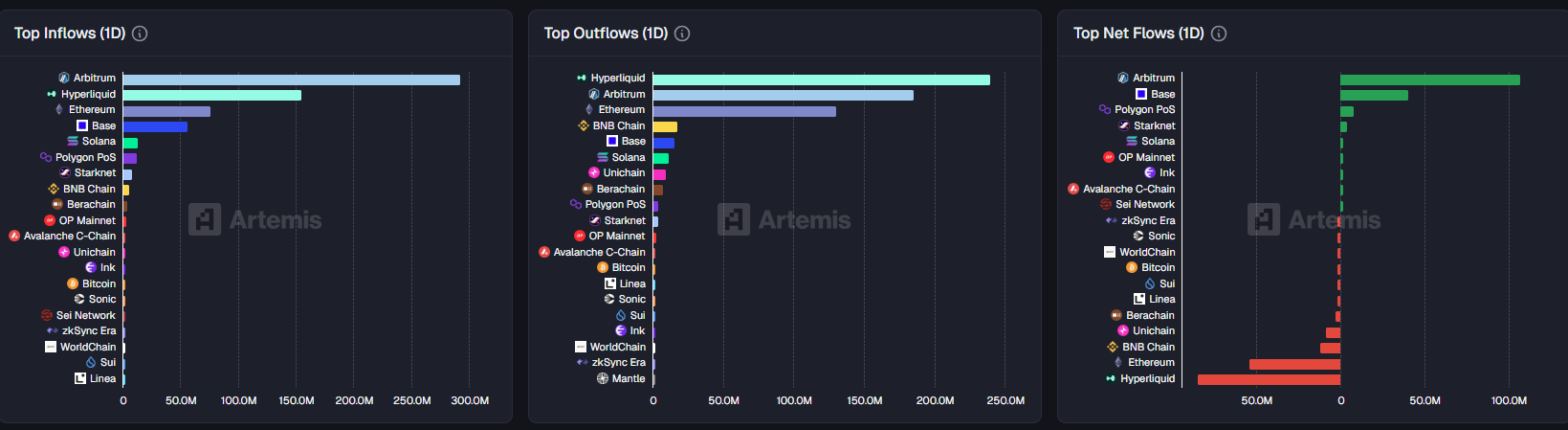Click the Sei Network icon in Top Inflows
Viewport: 1568px width, 430px height.
click(47, 315)
